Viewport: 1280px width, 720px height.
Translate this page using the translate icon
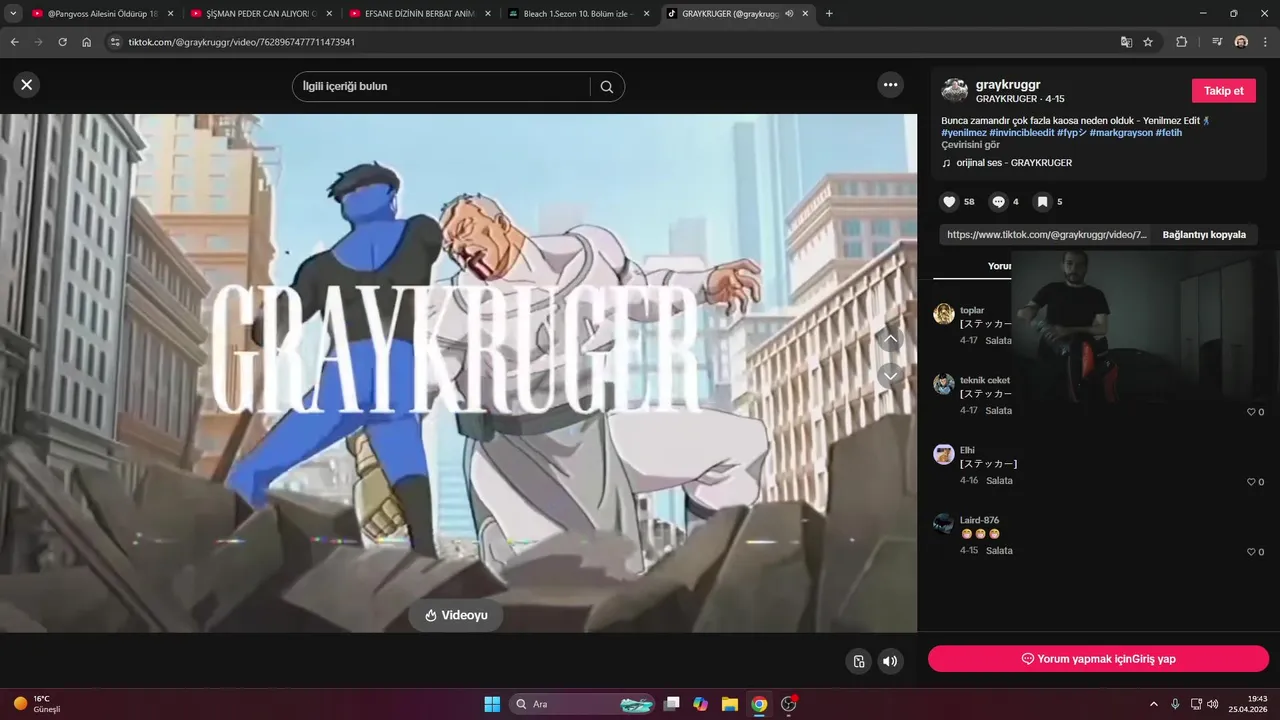tap(1126, 42)
